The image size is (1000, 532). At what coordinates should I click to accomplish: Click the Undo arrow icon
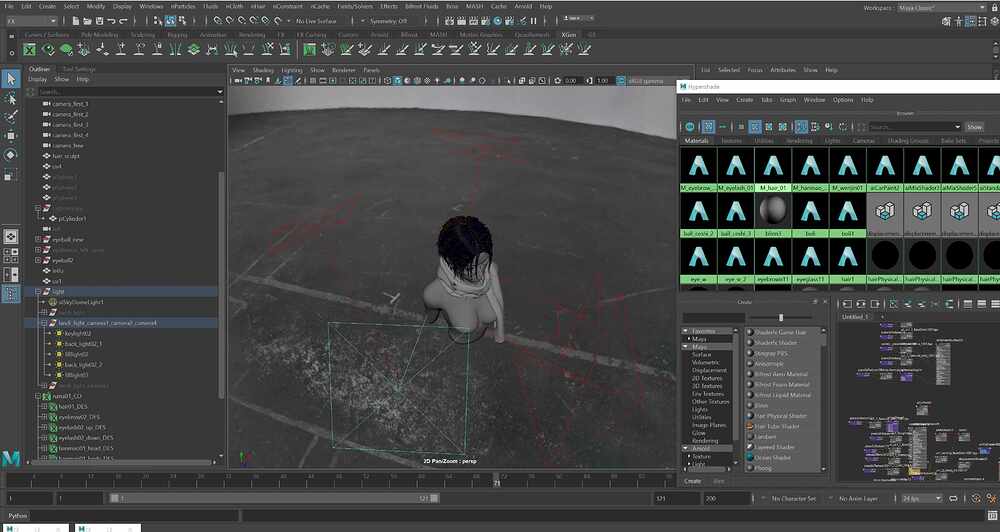click(x=112, y=21)
